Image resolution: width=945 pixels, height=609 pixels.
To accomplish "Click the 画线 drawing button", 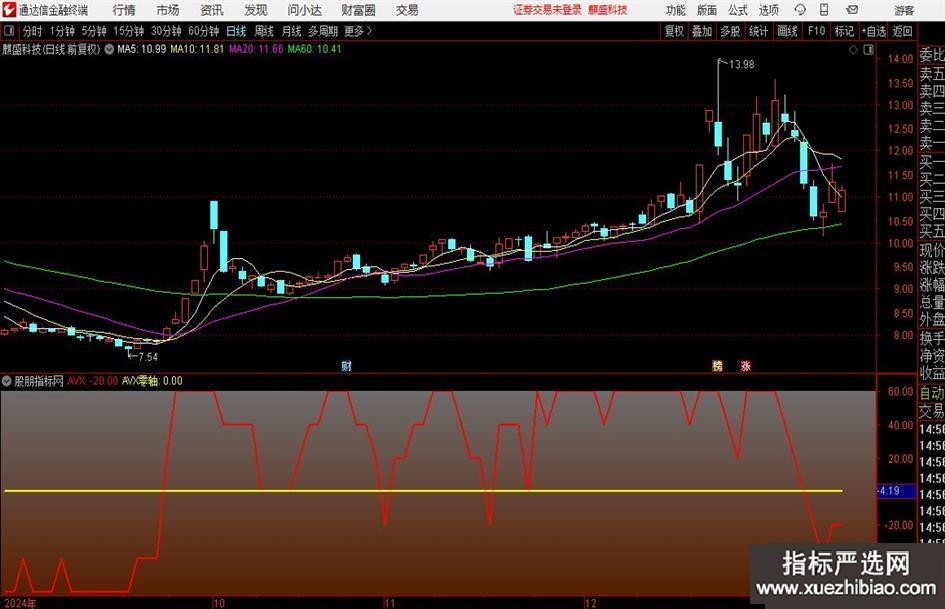I will click(x=787, y=31).
